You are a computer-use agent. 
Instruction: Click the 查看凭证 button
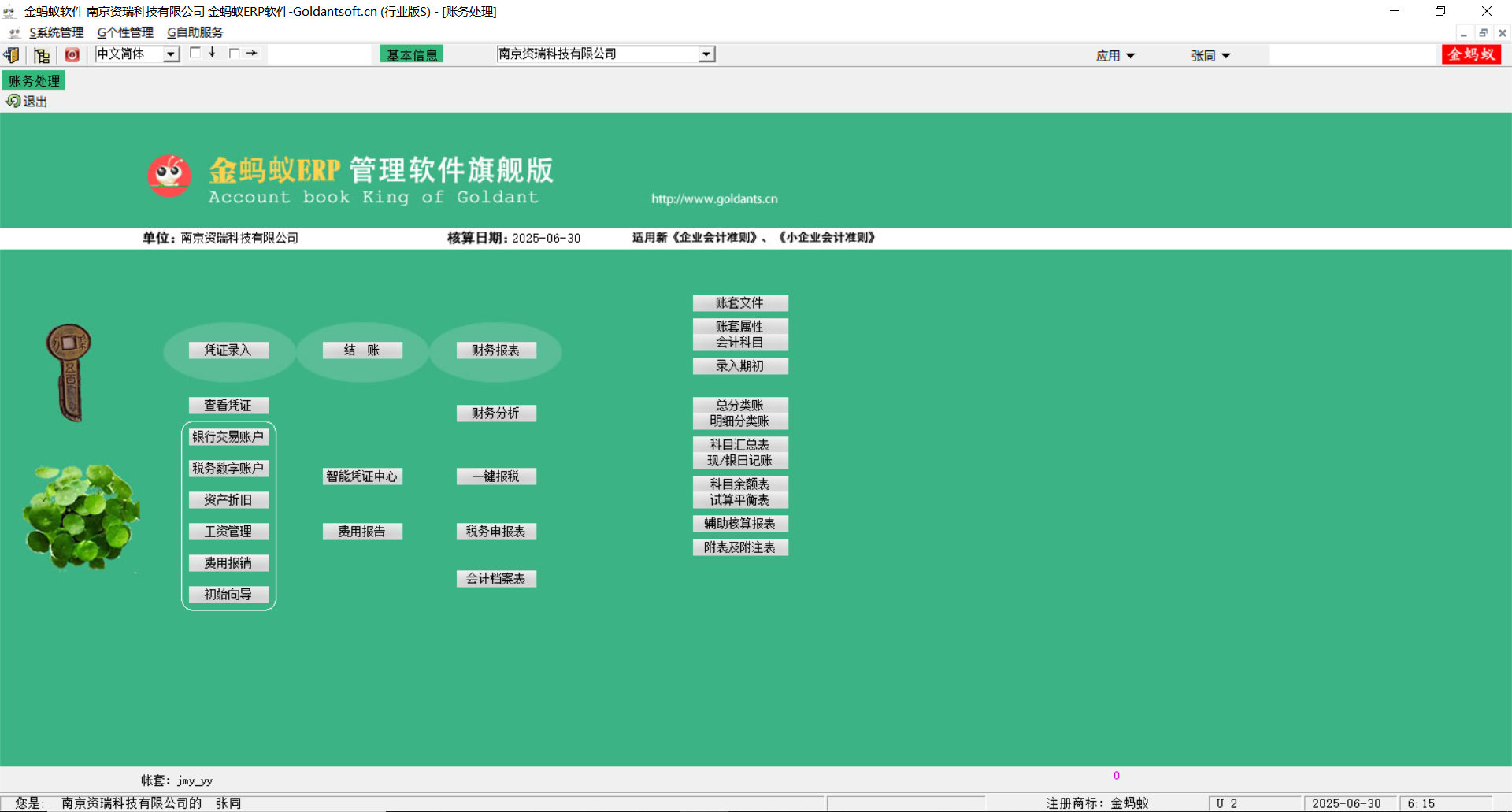pyautogui.click(x=228, y=406)
